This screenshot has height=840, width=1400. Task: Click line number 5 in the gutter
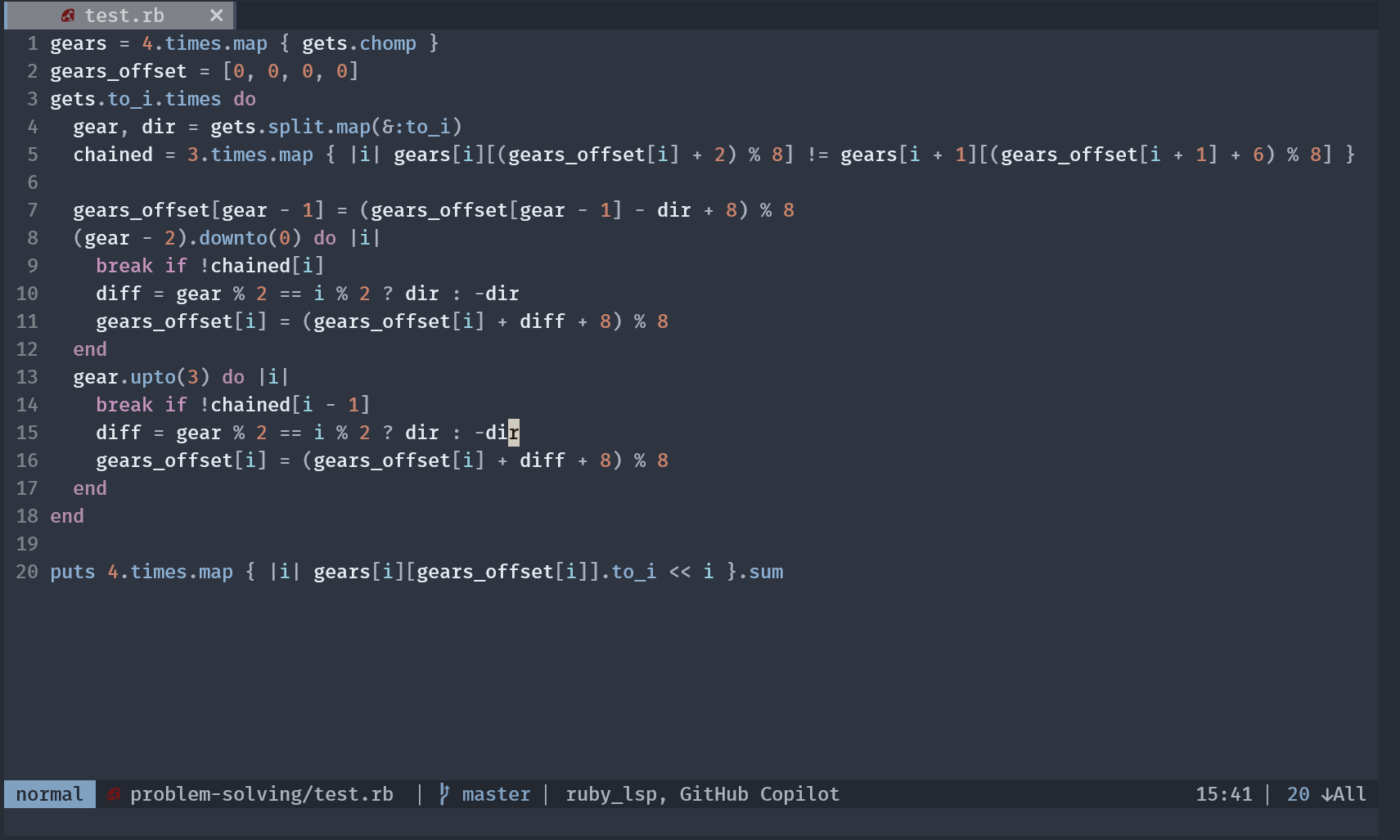point(32,154)
